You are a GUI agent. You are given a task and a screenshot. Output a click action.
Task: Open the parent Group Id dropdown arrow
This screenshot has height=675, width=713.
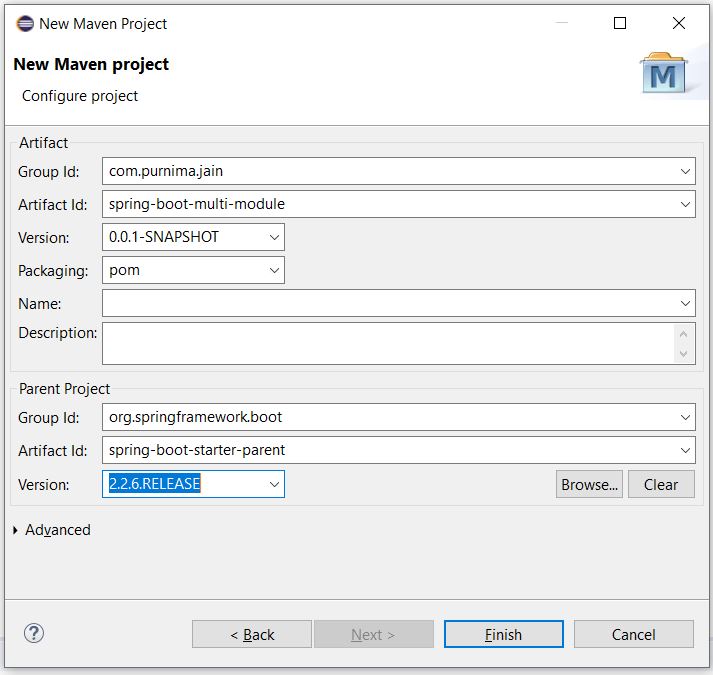tap(685, 417)
